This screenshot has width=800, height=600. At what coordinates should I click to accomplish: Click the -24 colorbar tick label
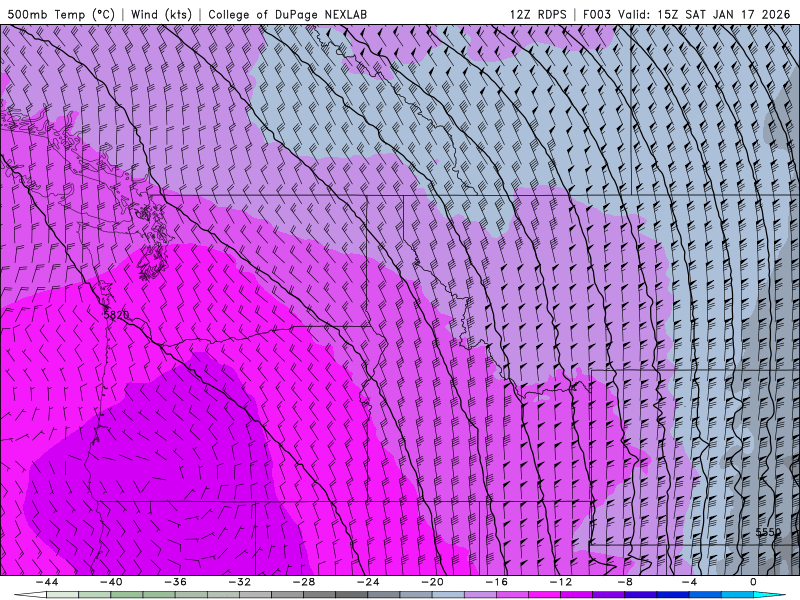(x=367, y=582)
